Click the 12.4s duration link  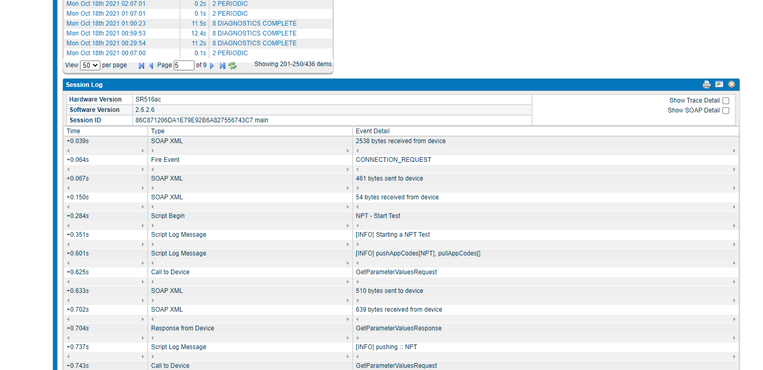(x=199, y=33)
